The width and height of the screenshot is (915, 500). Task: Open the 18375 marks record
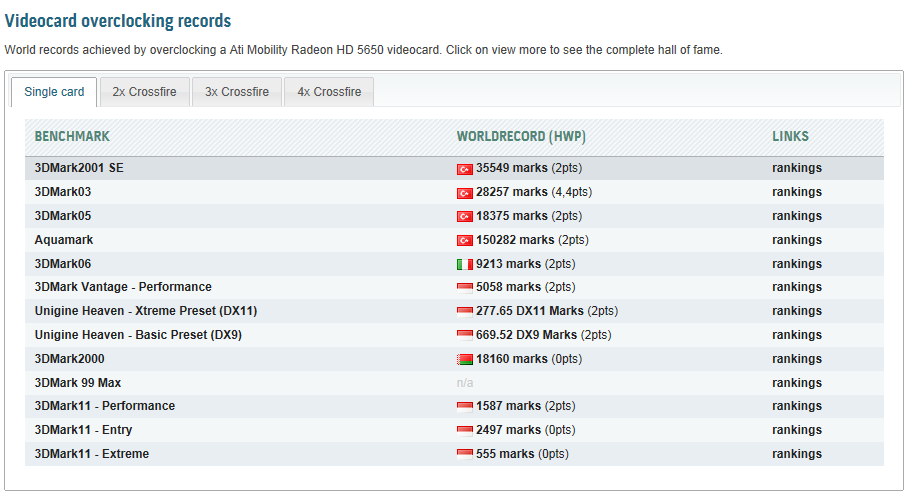[512, 216]
